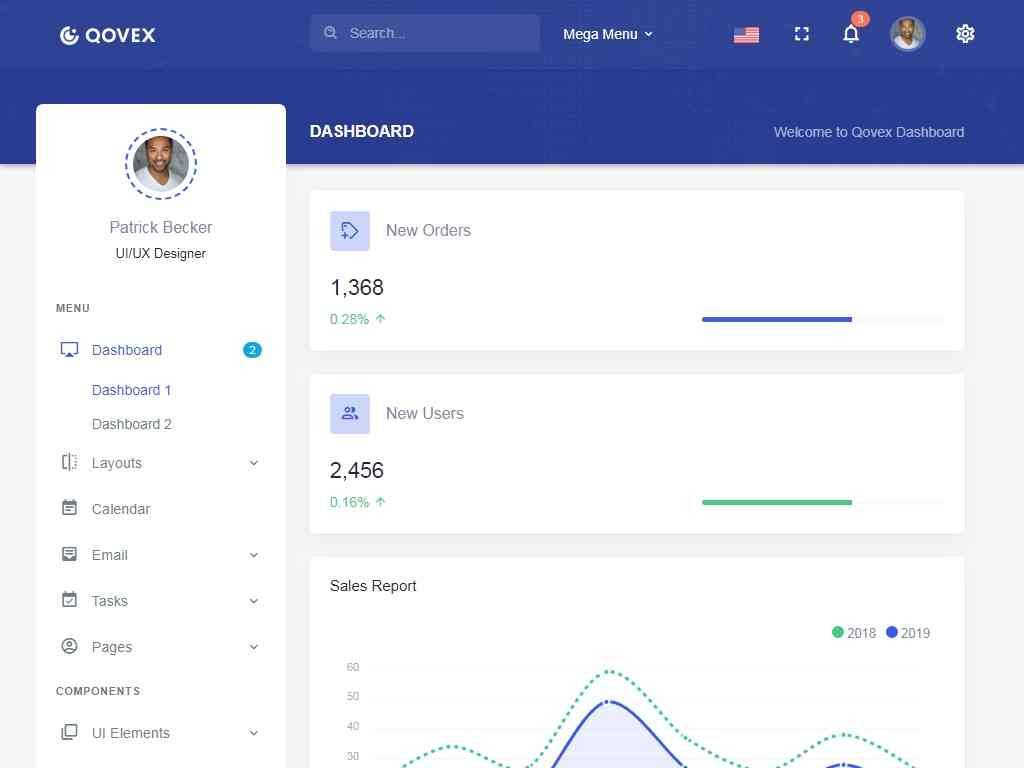Toggle the 2019 series in chart legend
The width and height of the screenshot is (1024, 768).
(908, 633)
